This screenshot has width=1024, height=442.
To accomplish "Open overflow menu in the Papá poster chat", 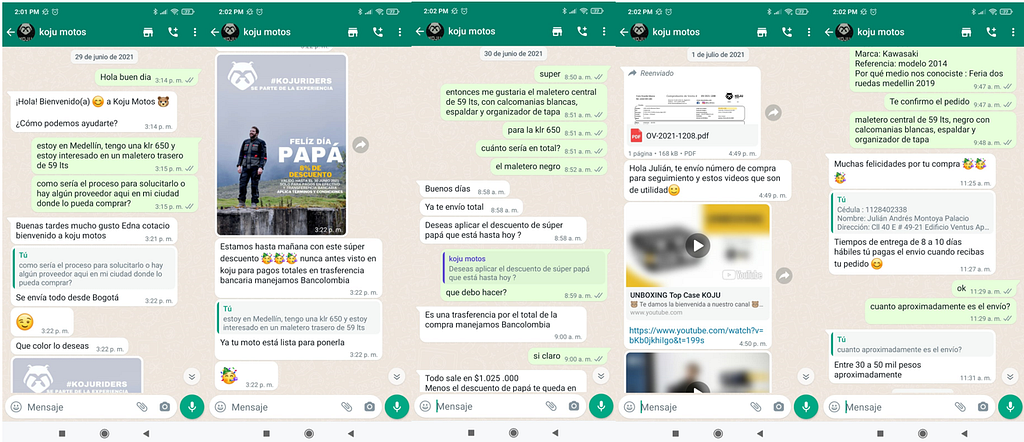I will [x=399, y=32].
